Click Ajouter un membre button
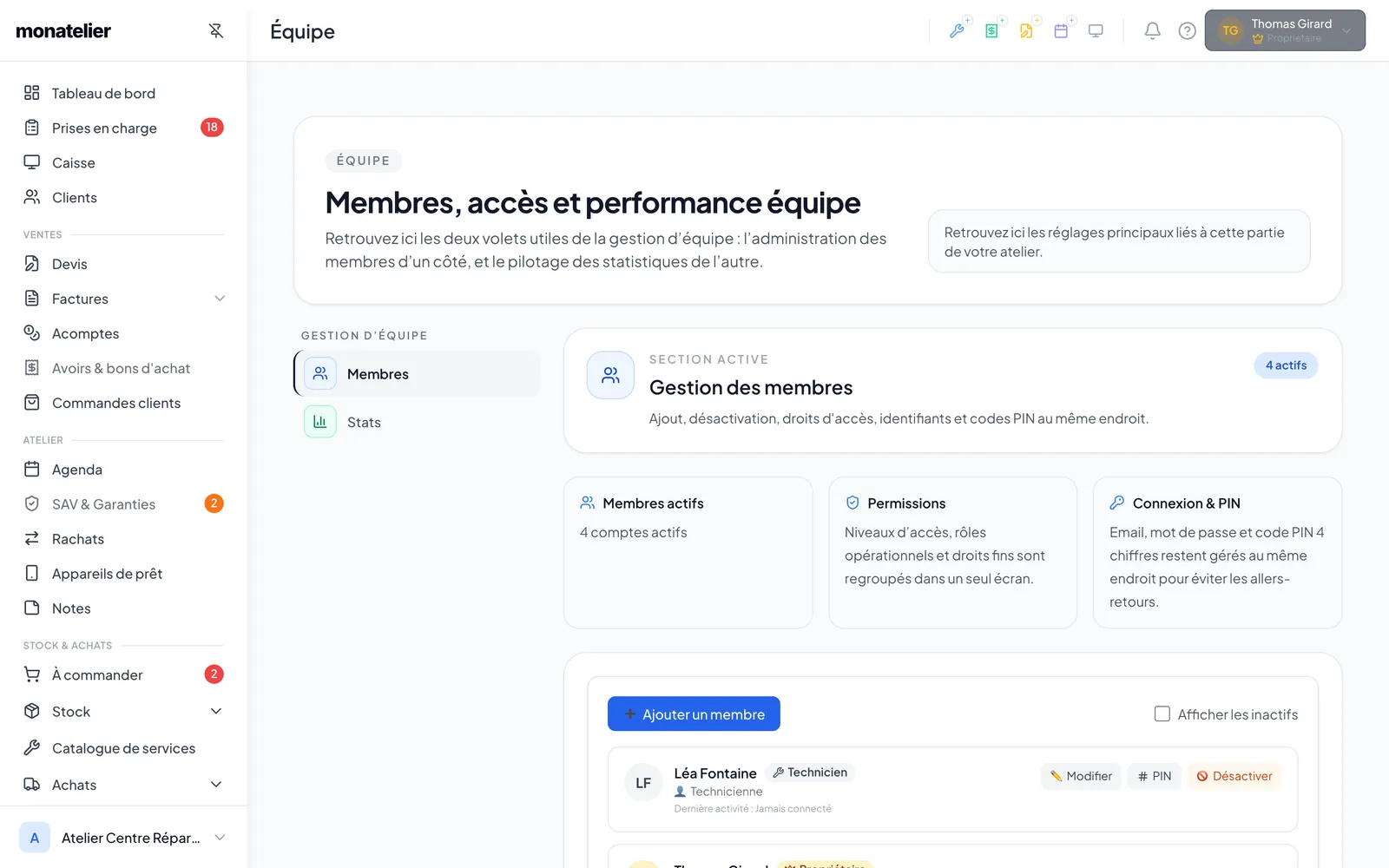Screen dimensions: 1389x868 pyautogui.click(x=694, y=713)
